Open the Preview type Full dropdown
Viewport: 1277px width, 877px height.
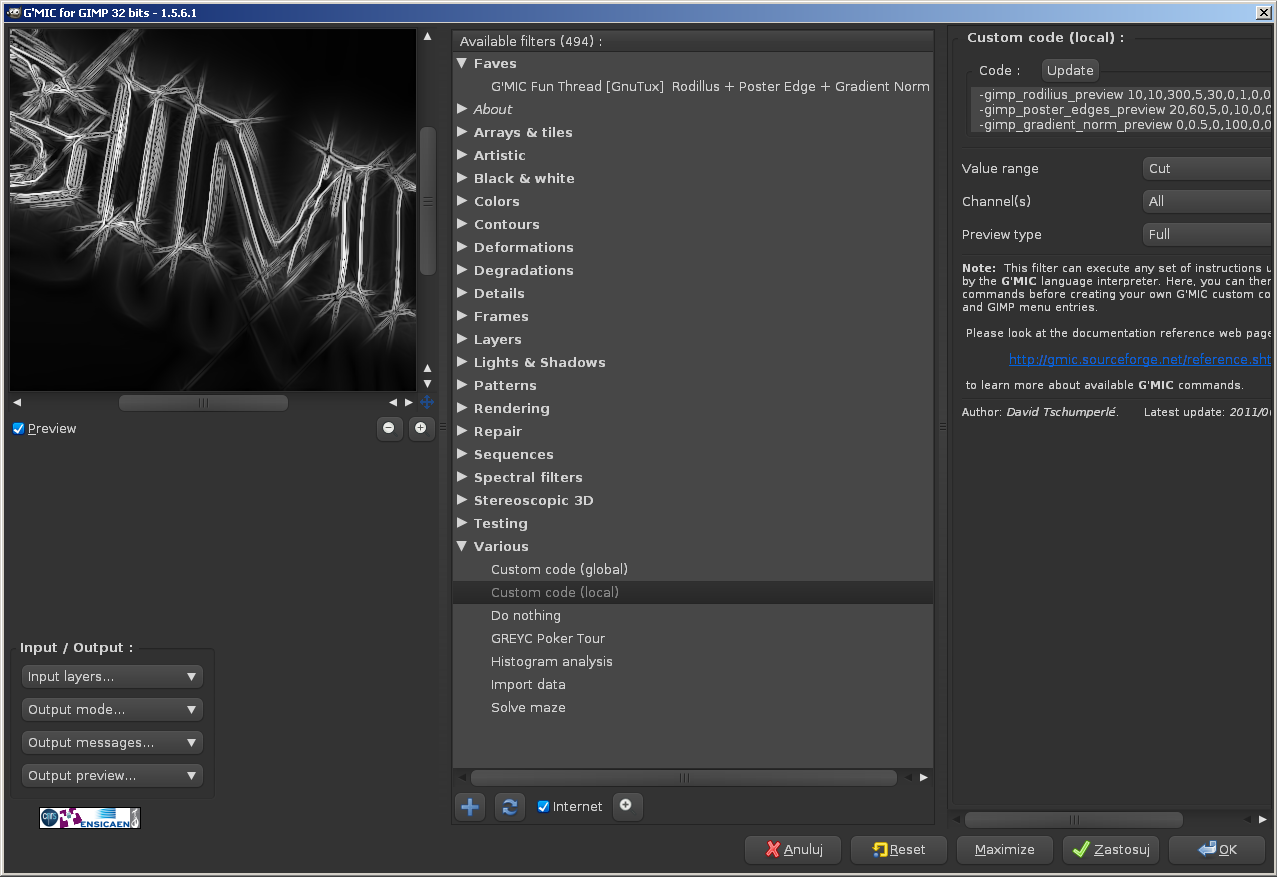1207,235
